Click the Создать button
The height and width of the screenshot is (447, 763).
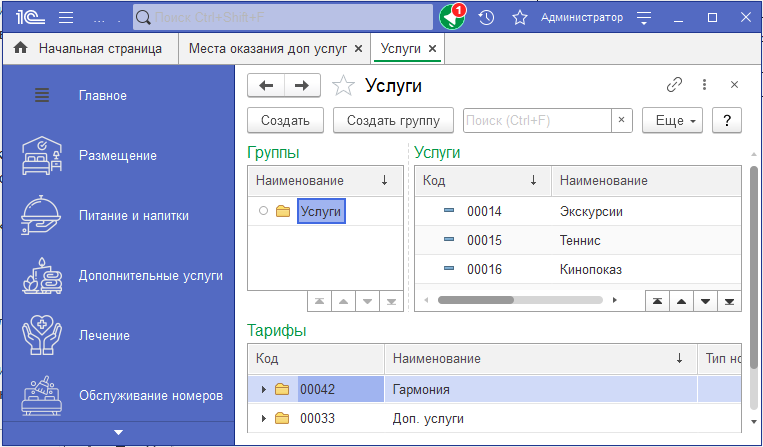285,120
